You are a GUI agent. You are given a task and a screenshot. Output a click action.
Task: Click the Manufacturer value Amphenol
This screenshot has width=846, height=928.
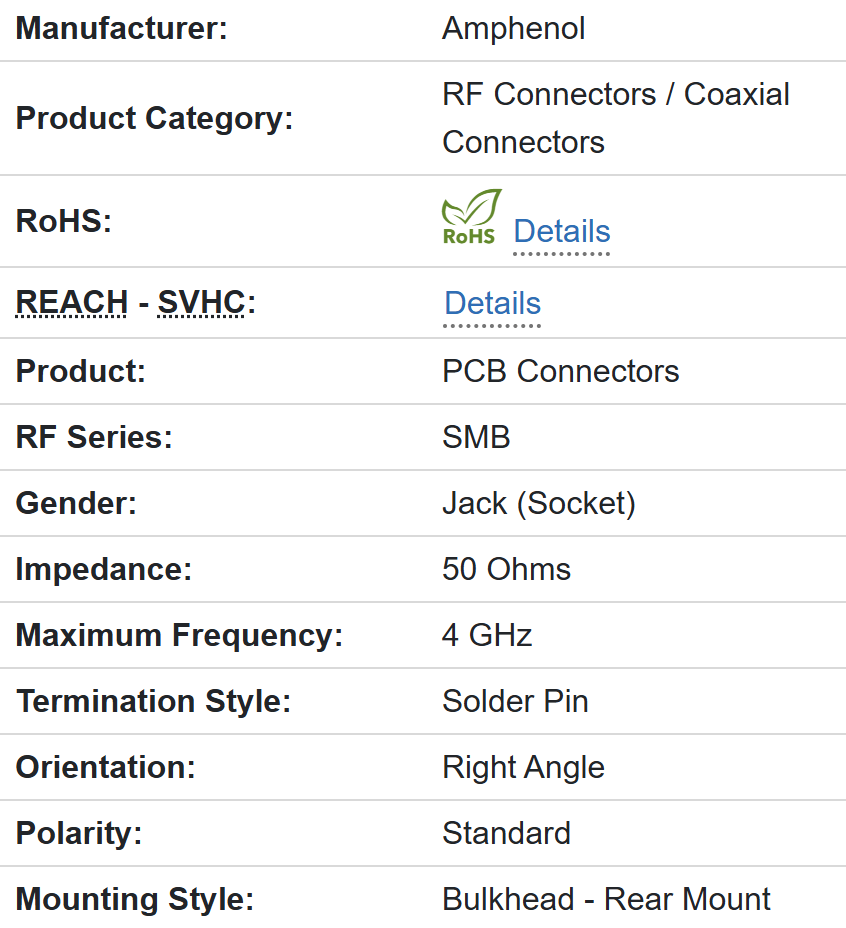pyautogui.click(x=513, y=28)
